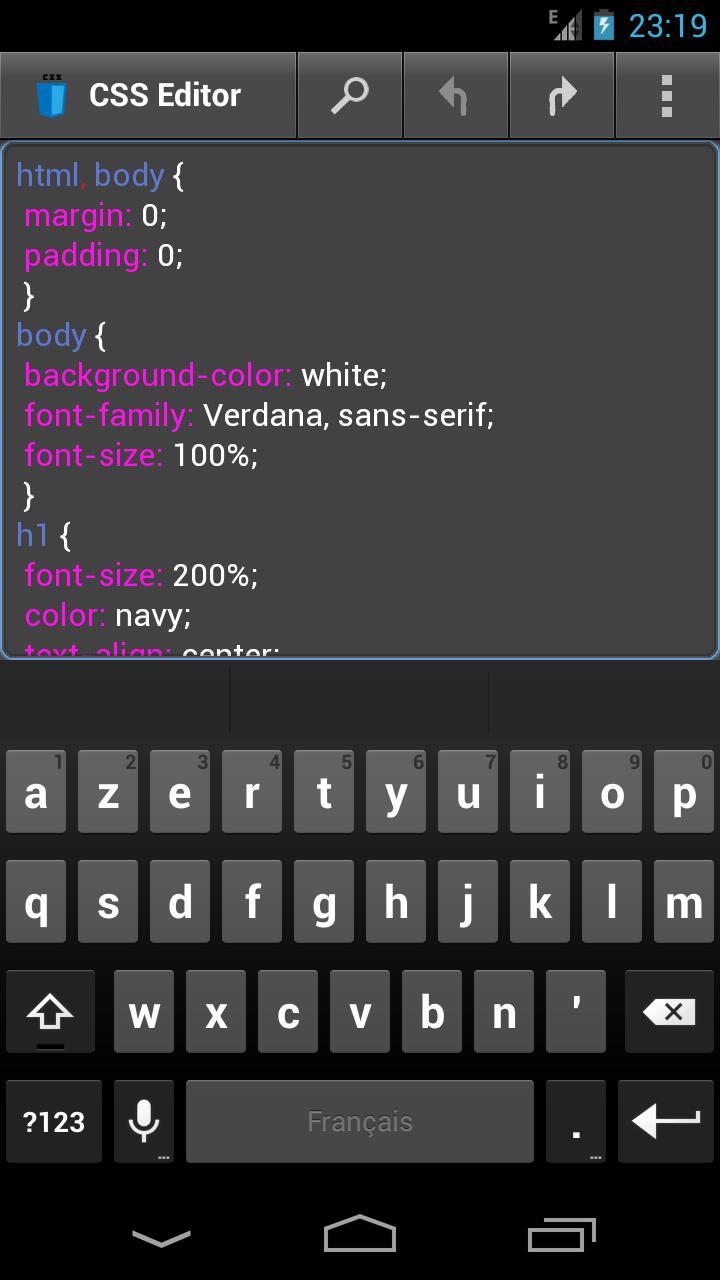Tap the CSS Editor app logo
This screenshot has height=1280, width=720.
[x=52, y=94]
